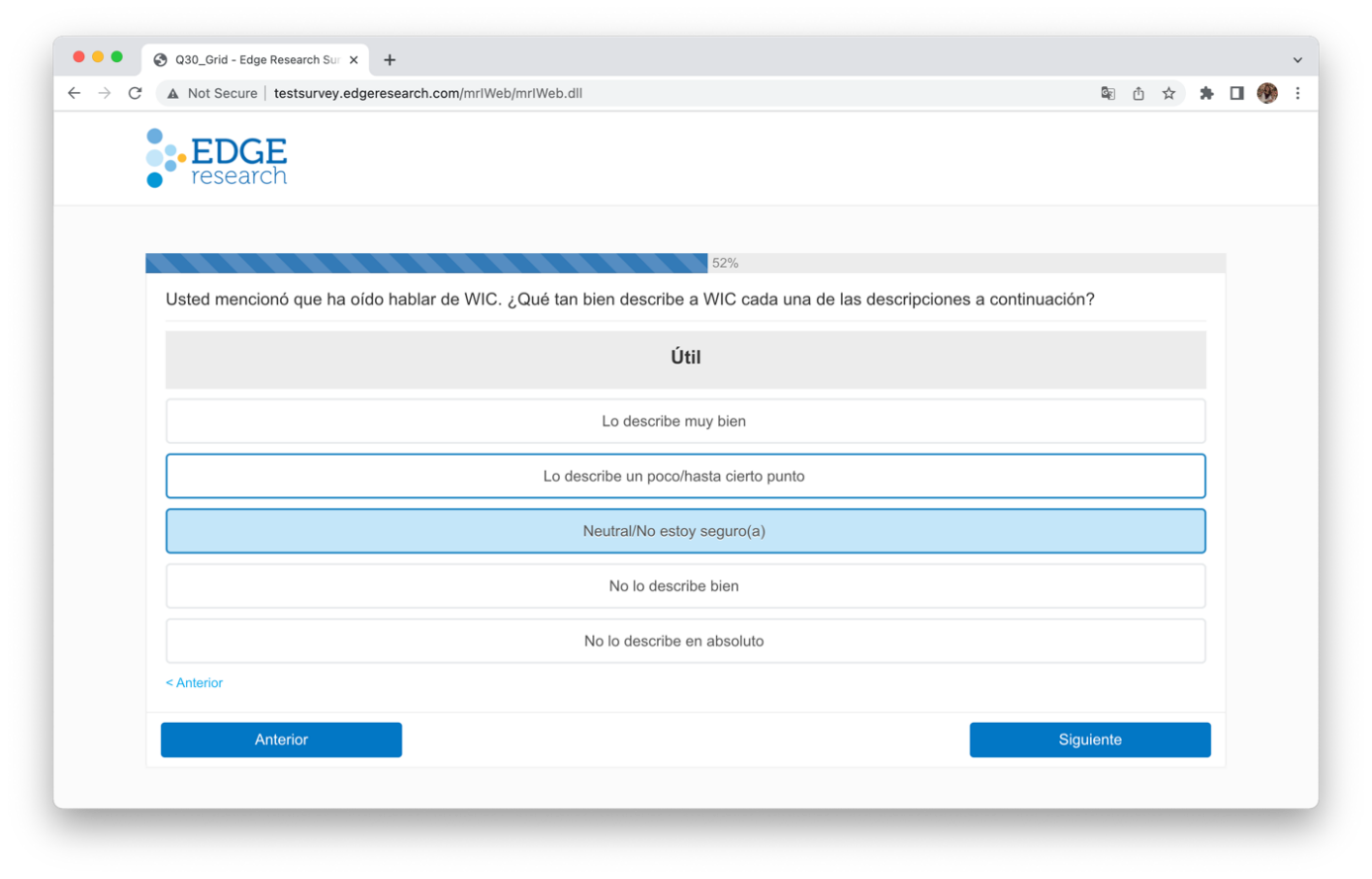1372x879 pixels.
Task: Click the share page icon
Action: [1139, 93]
